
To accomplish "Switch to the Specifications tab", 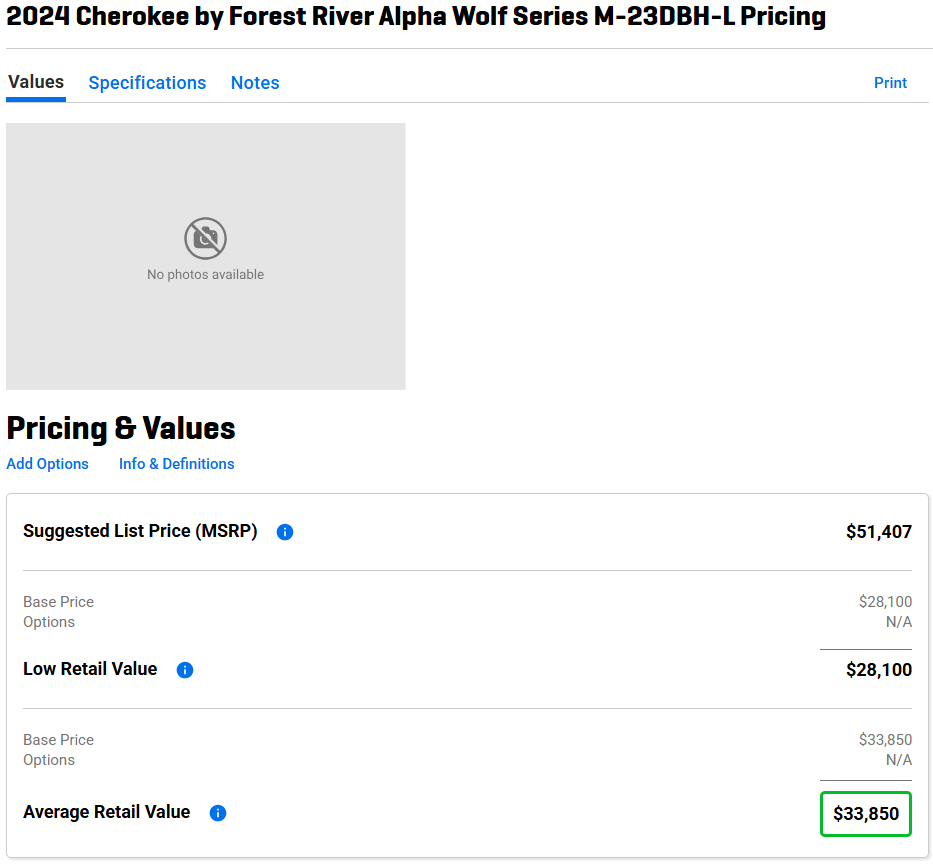I will pyautogui.click(x=147, y=83).
